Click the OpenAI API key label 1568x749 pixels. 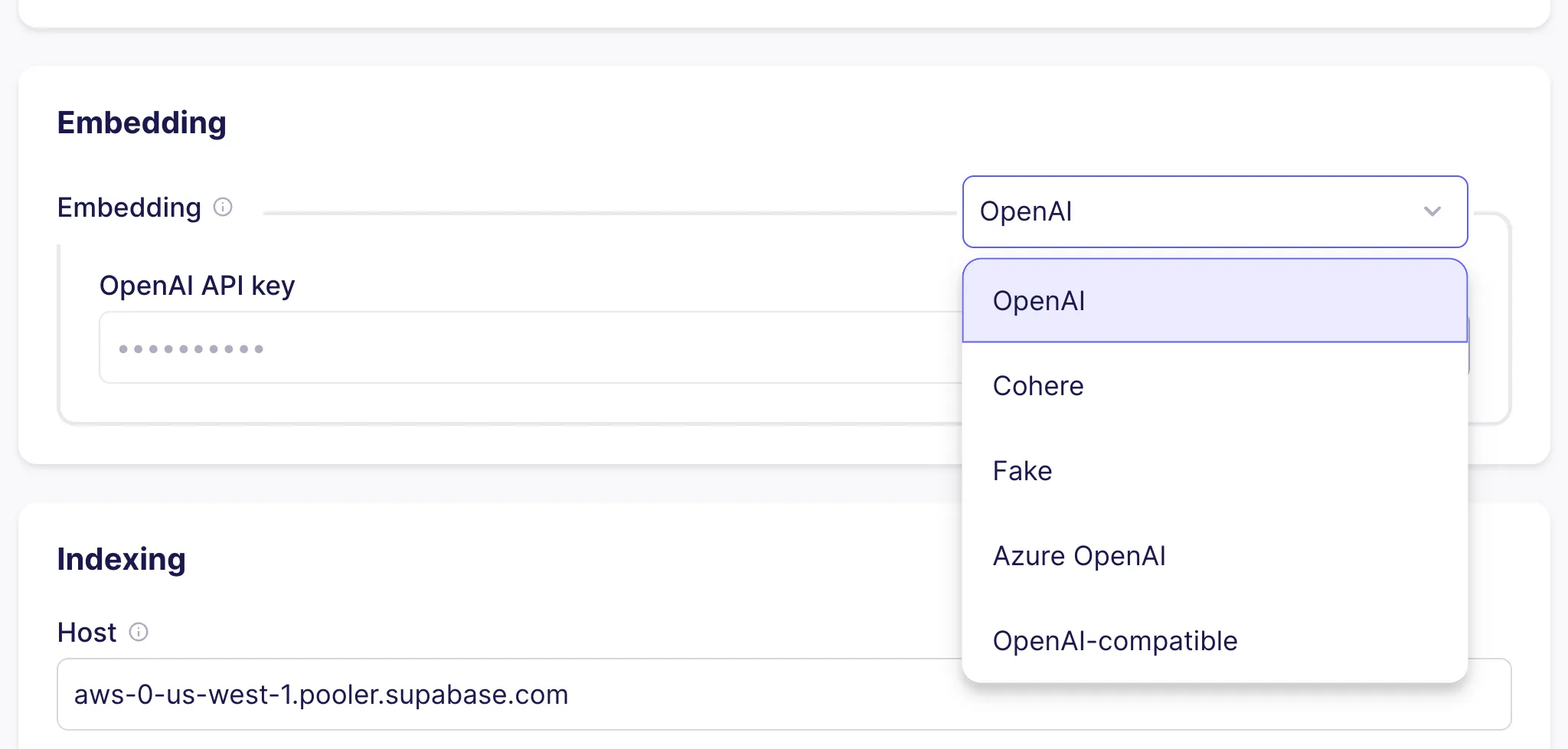[197, 285]
